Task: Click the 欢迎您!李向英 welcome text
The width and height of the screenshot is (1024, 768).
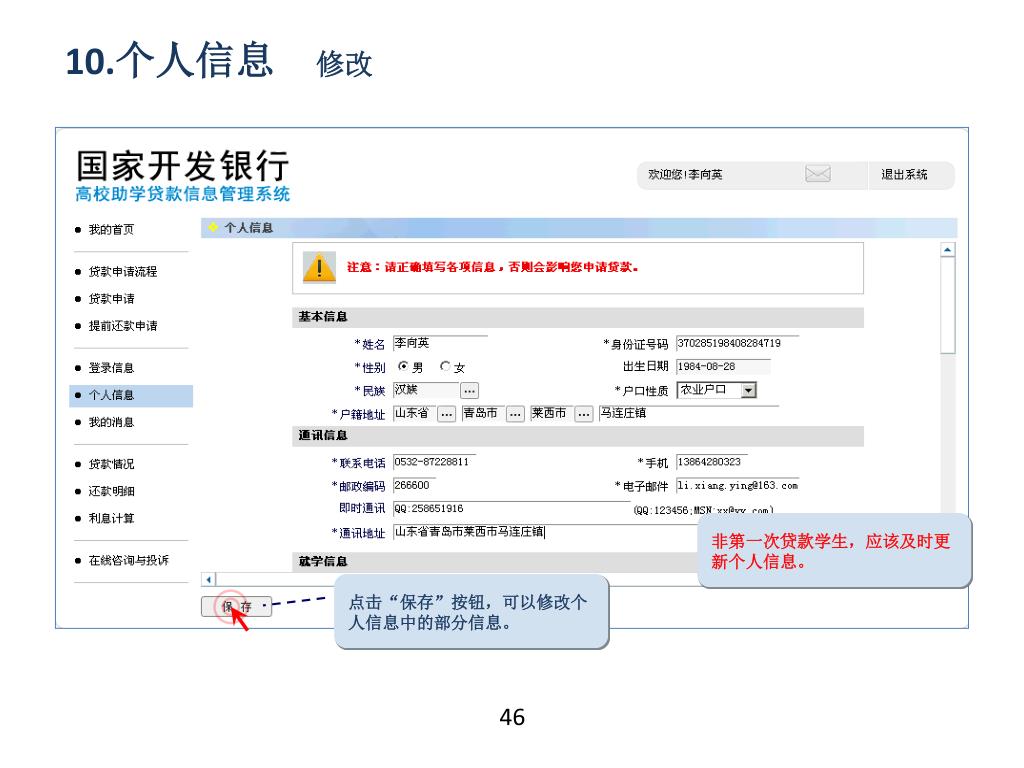Action: (x=685, y=174)
